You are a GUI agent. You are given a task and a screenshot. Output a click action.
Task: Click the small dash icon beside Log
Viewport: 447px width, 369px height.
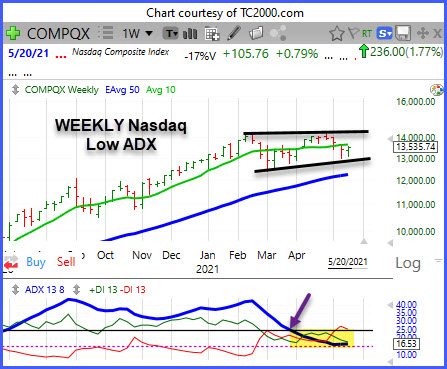[438, 260]
